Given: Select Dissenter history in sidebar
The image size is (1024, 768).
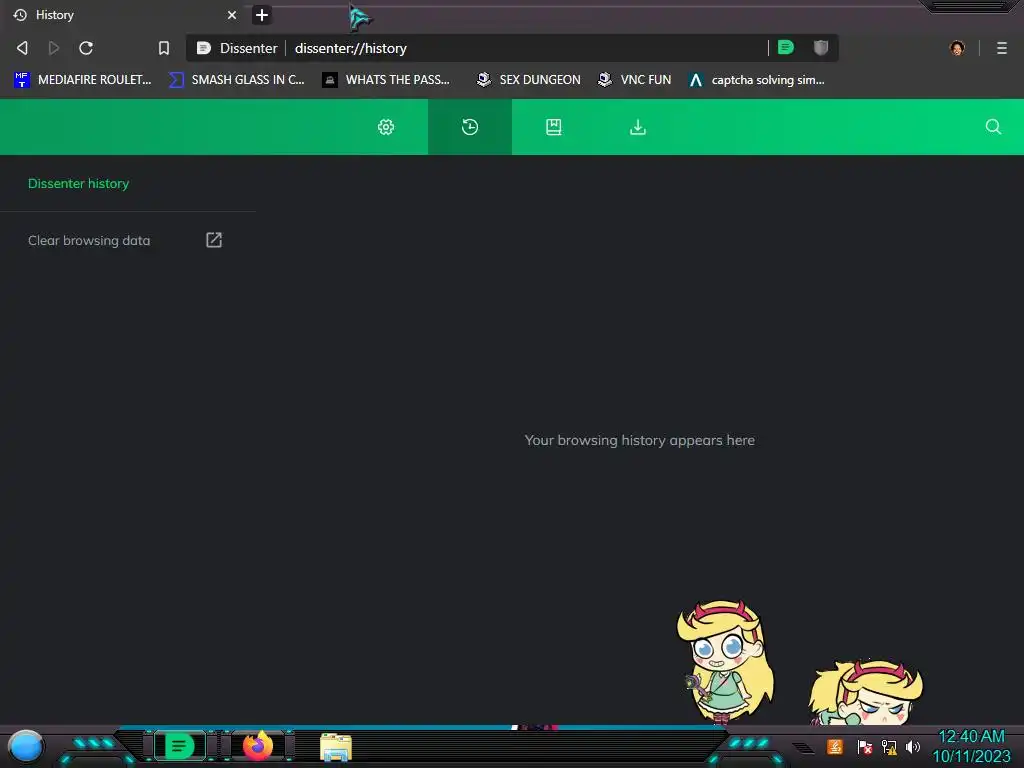Looking at the screenshot, I should pyautogui.click(x=78, y=184).
